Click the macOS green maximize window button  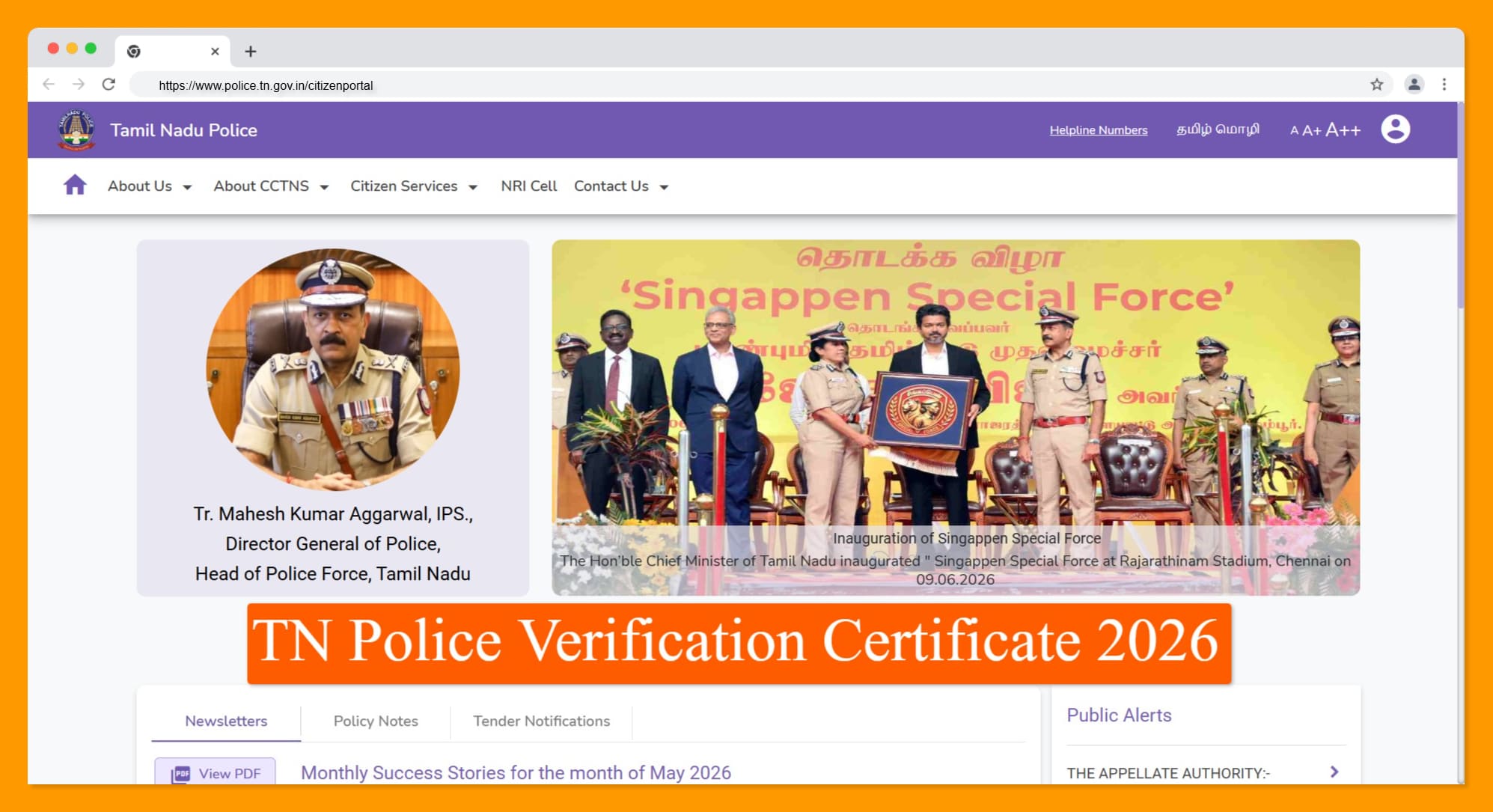click(91, 49)
